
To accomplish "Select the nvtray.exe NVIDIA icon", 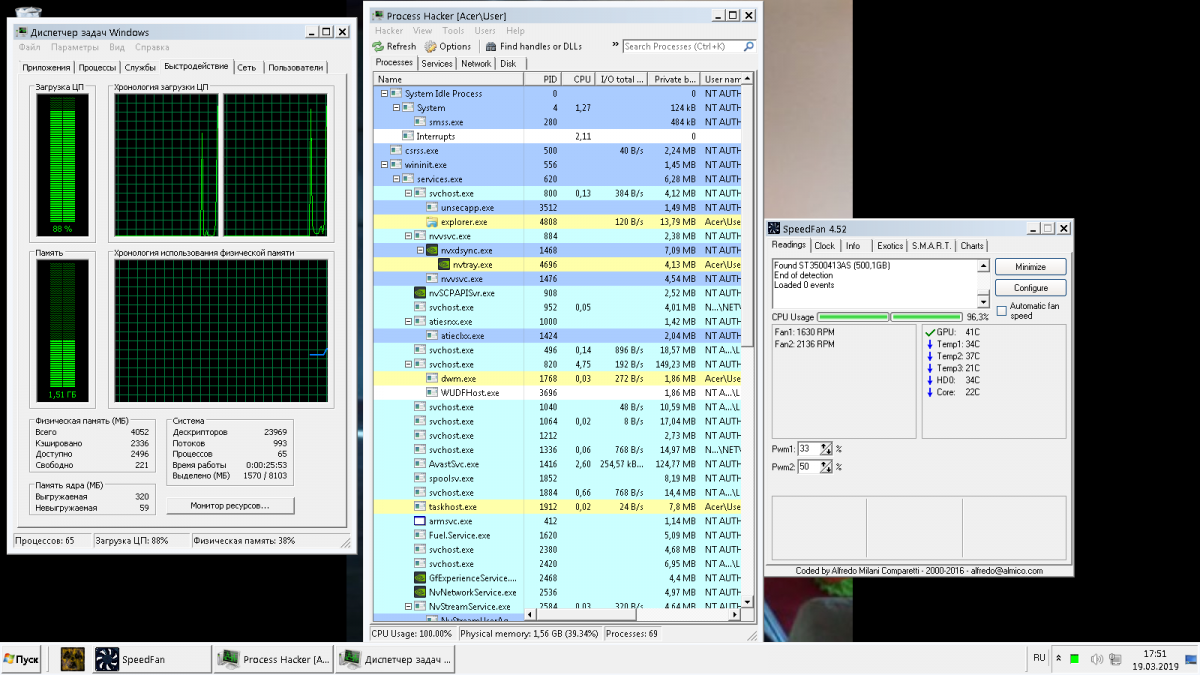I will click(444, 265).
